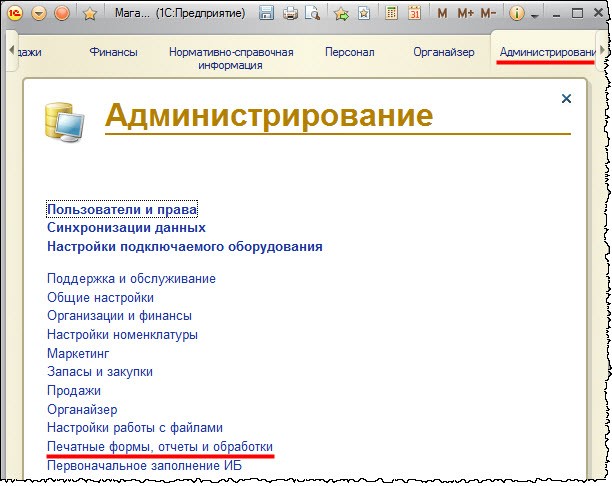612x486 pixels.
Task: Open the Первоначальное заполнение ИБ link
Action: click(144, 465)
